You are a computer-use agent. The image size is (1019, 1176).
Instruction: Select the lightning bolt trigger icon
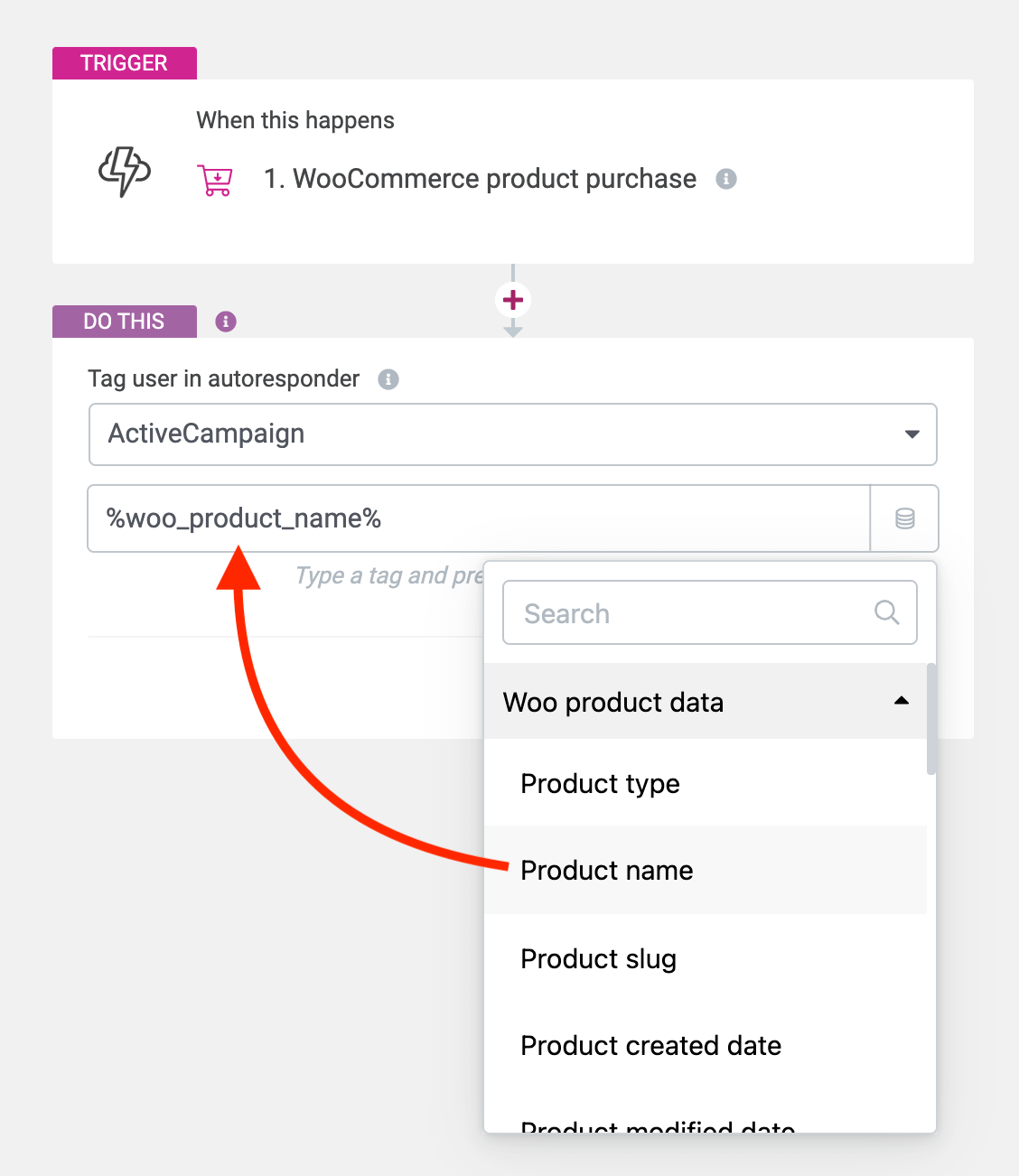point(124,172)
